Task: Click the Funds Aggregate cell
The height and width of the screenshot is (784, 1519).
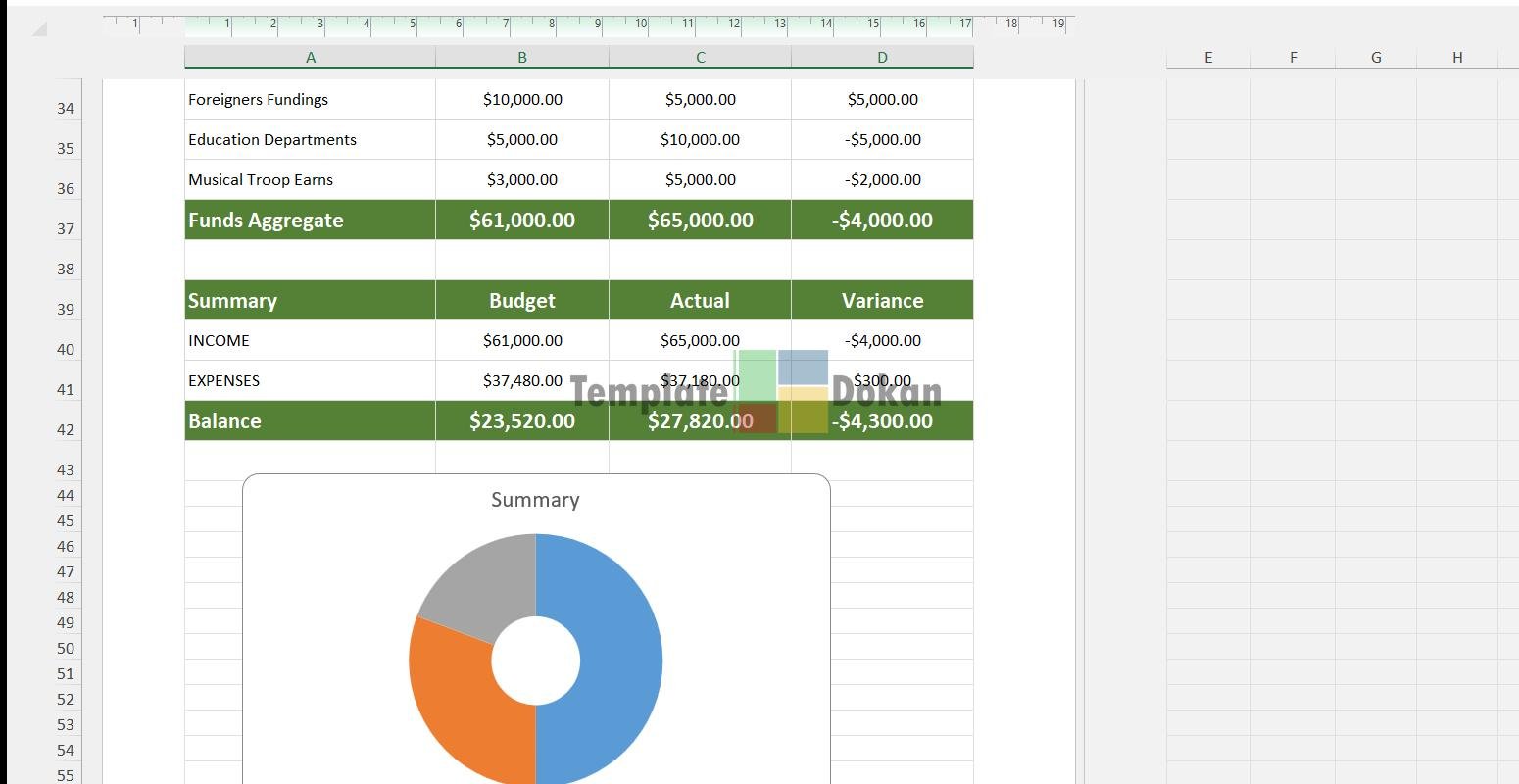Action: coord(310,220)
